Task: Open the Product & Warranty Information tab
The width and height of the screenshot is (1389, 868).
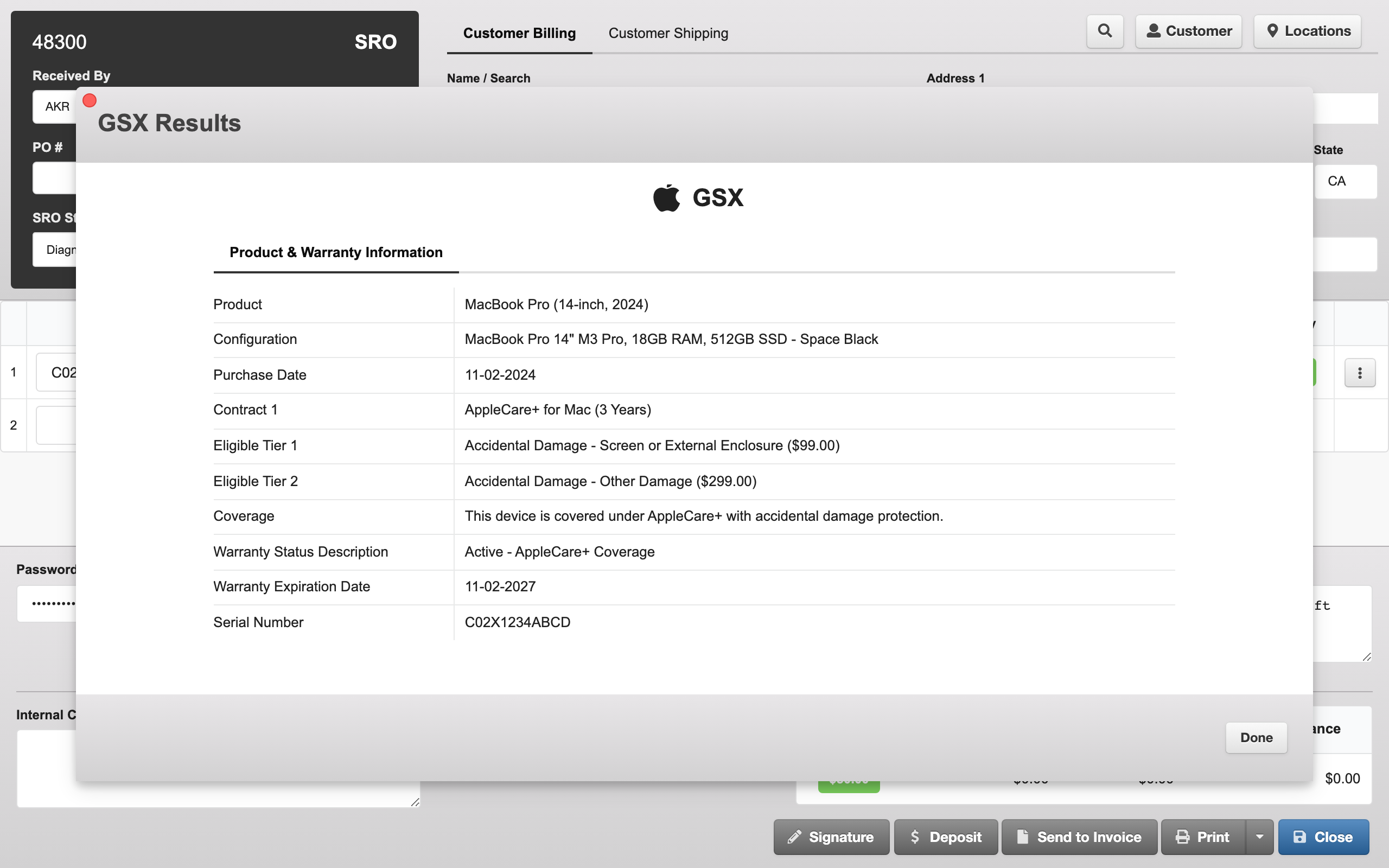Action: [x=336, y=253]
